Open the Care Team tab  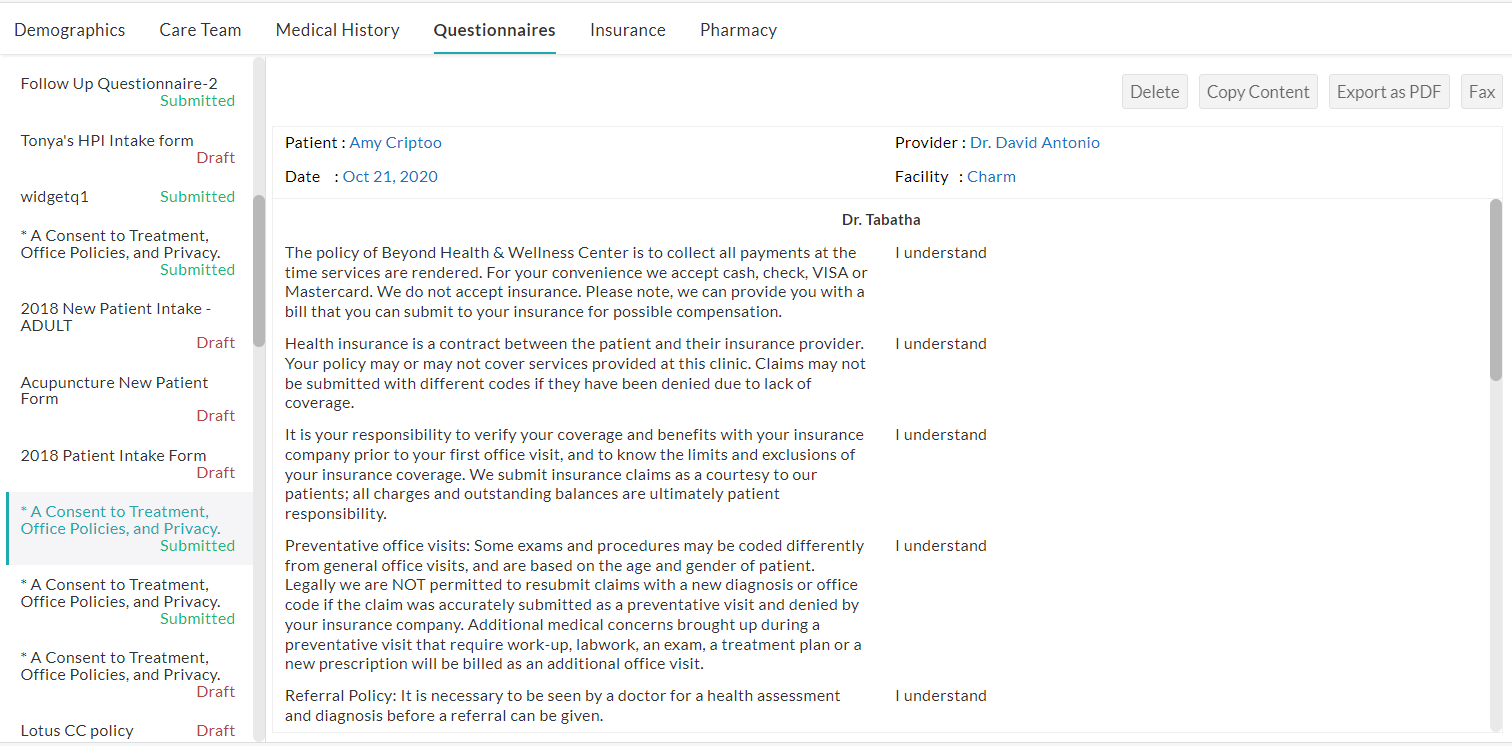coord(200,29)
